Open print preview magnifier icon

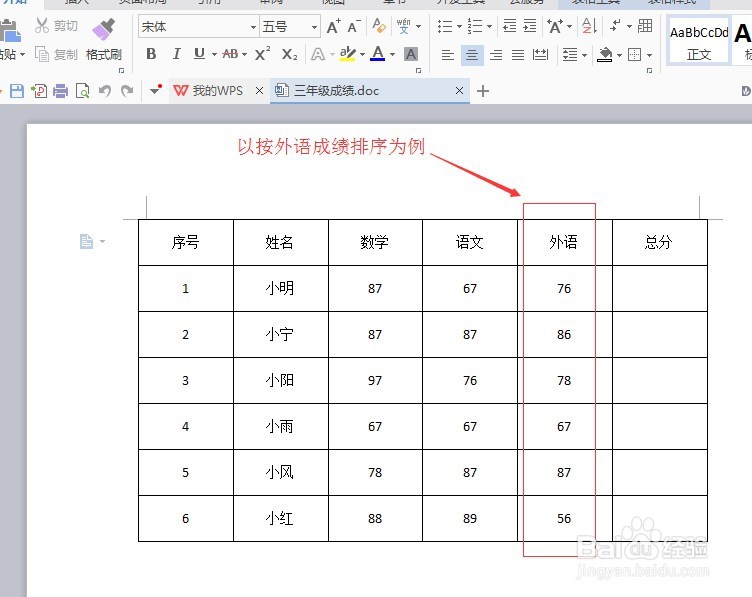pyautogui.click(x=82, y=91)
